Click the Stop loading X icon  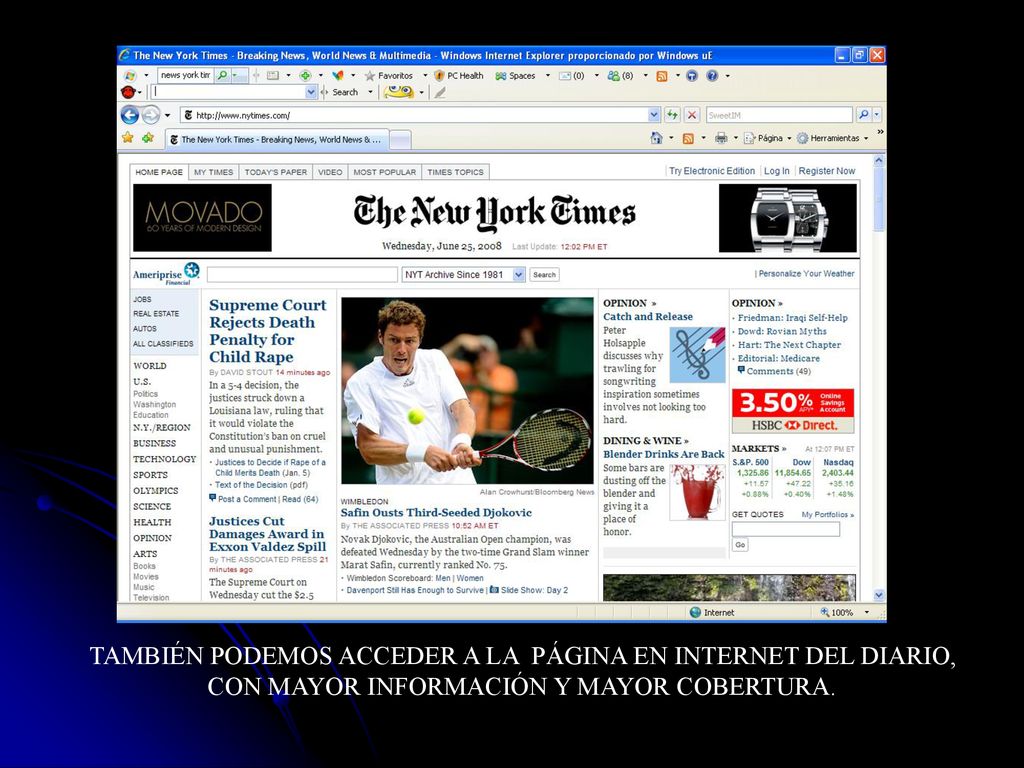click(692, 115)
